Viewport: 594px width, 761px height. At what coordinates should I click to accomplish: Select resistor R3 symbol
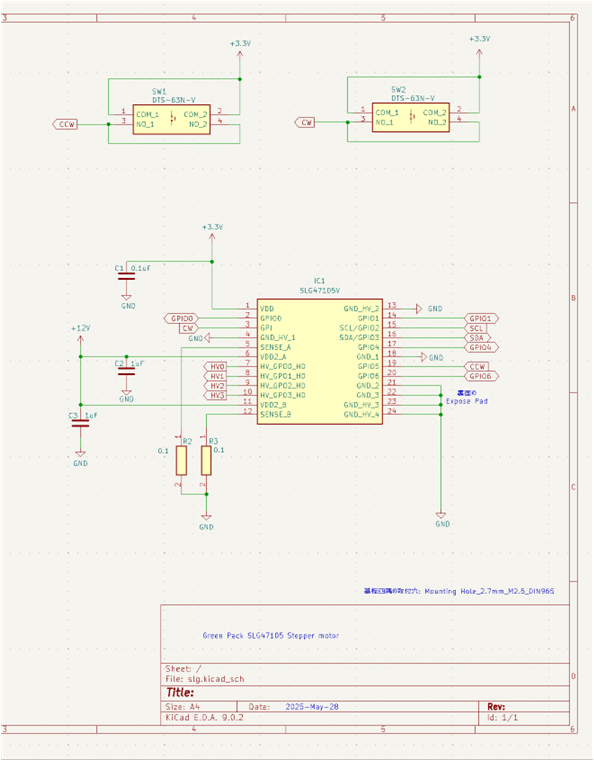[206, 461]
